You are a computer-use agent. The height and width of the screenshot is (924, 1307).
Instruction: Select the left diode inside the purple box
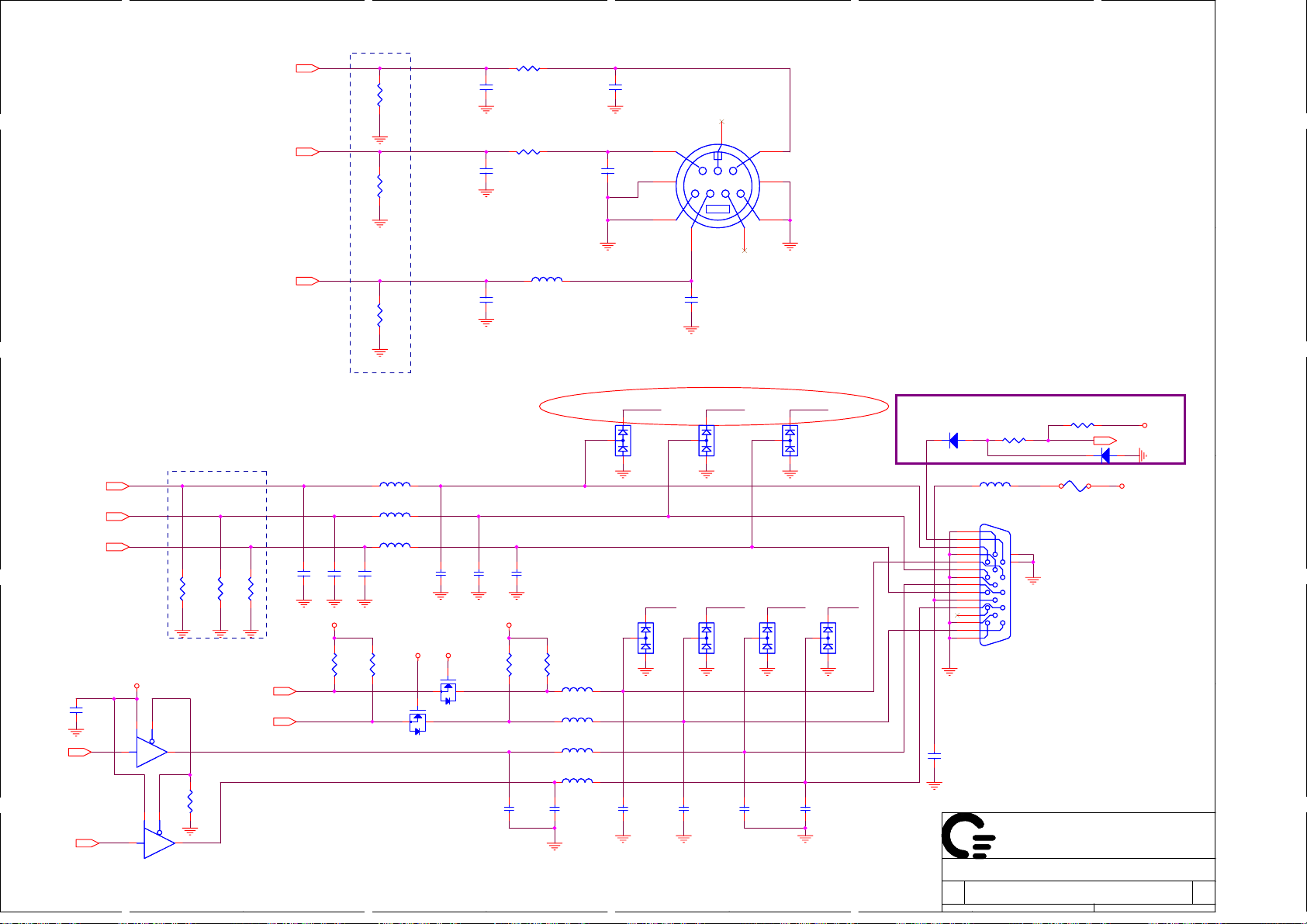953,441
